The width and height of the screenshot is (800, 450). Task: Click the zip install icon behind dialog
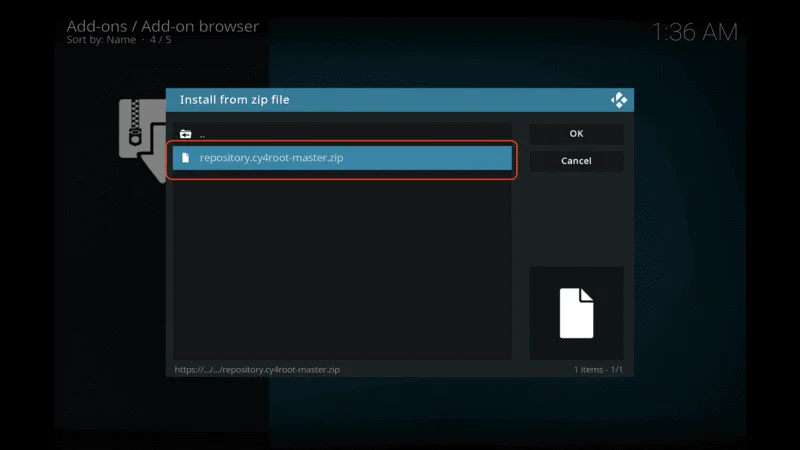pyautogui.click(x=142, y=140)
